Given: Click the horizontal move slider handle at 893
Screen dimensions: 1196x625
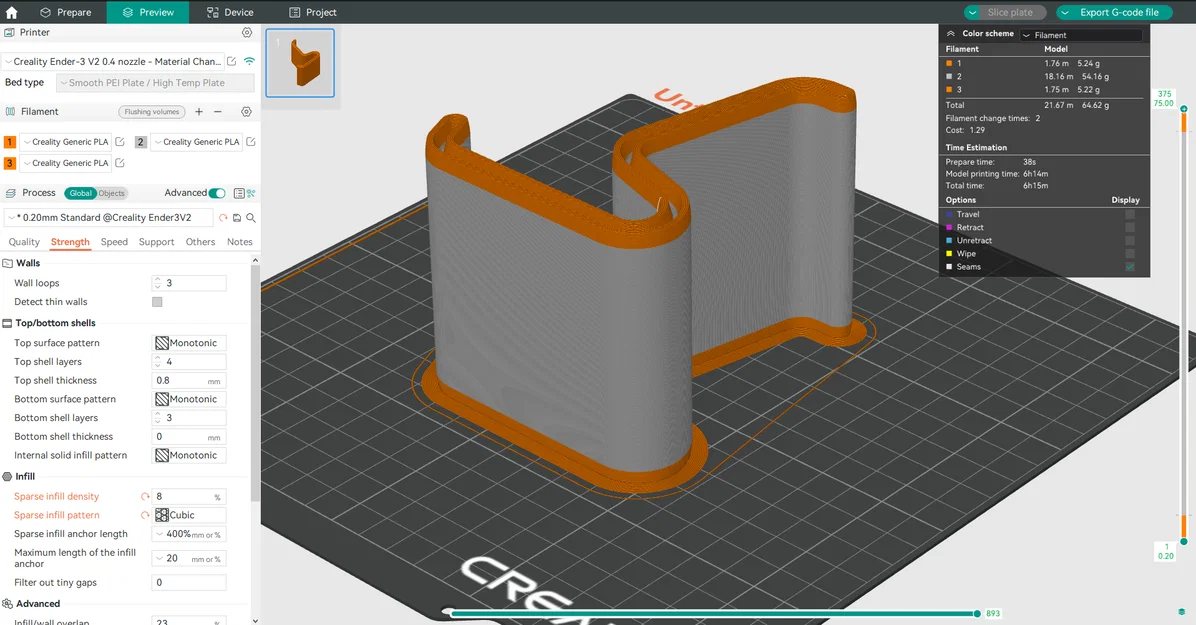Looking at the screenshot, I should point(977,614).
